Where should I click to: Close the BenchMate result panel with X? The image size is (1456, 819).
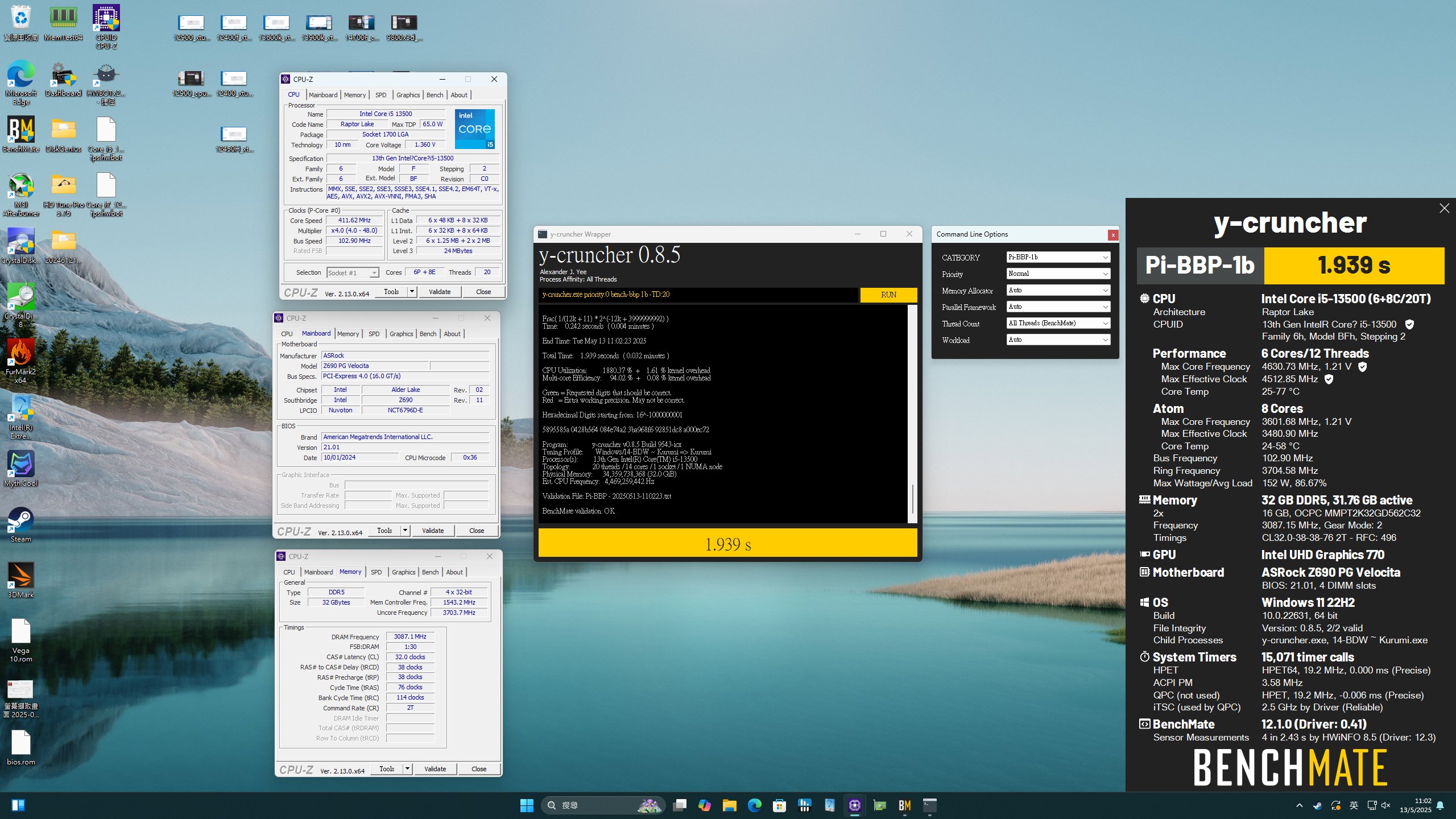1444,209
